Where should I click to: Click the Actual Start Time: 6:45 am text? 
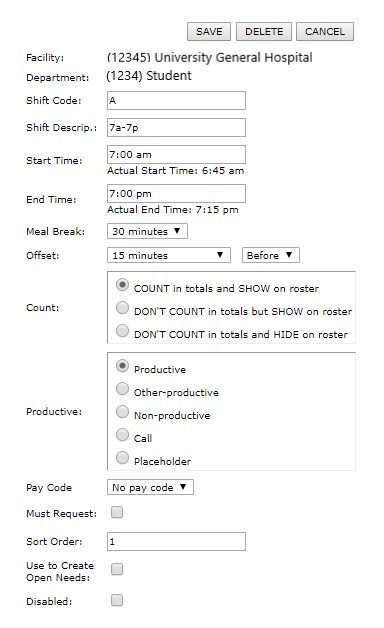coord(175,171)
